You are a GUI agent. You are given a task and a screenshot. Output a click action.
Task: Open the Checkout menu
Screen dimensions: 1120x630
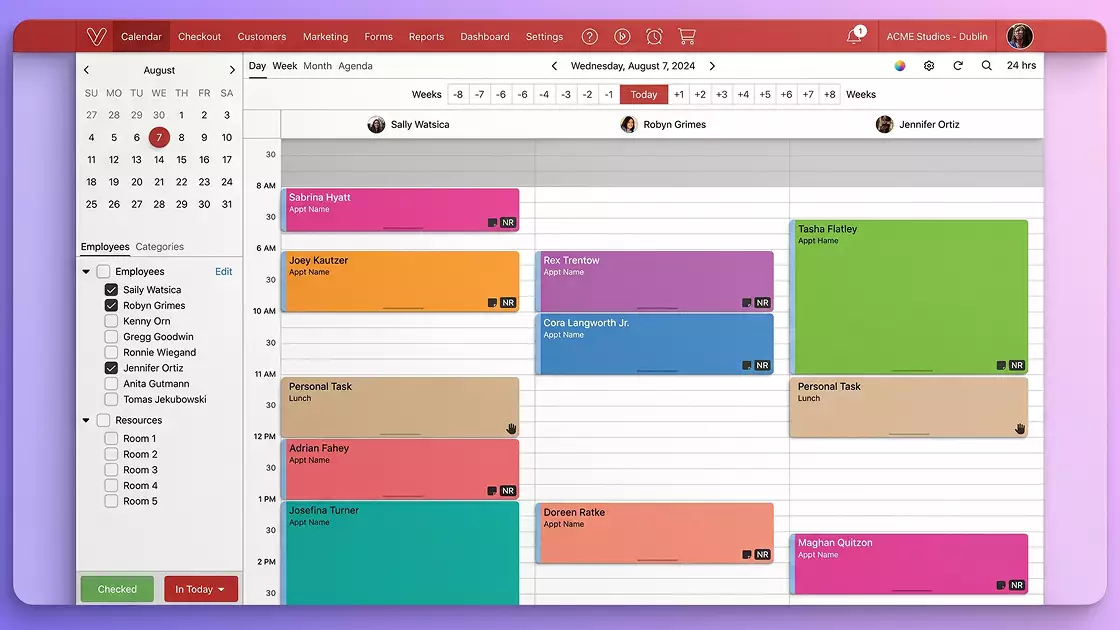(199, 36)
